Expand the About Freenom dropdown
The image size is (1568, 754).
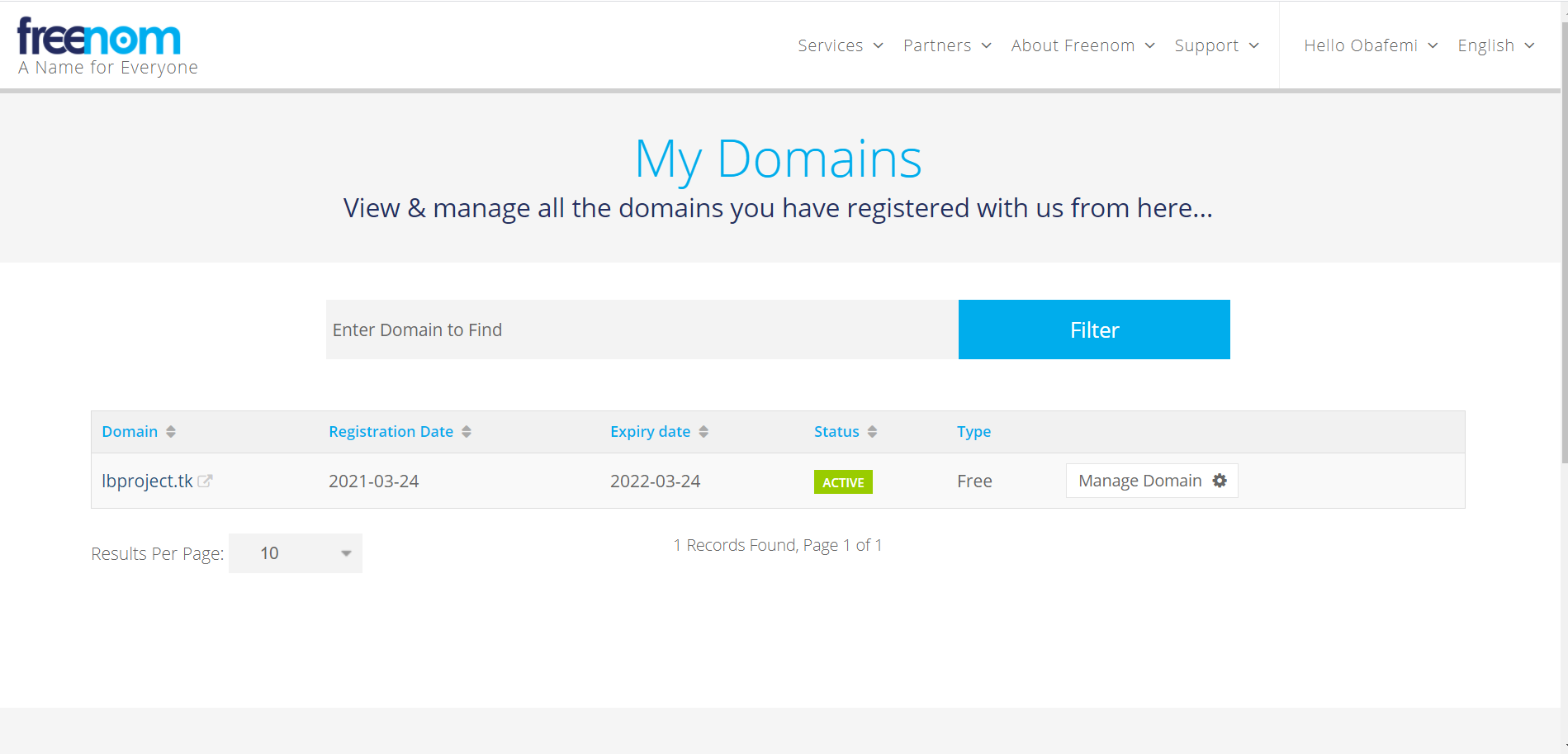point(1082,45)
